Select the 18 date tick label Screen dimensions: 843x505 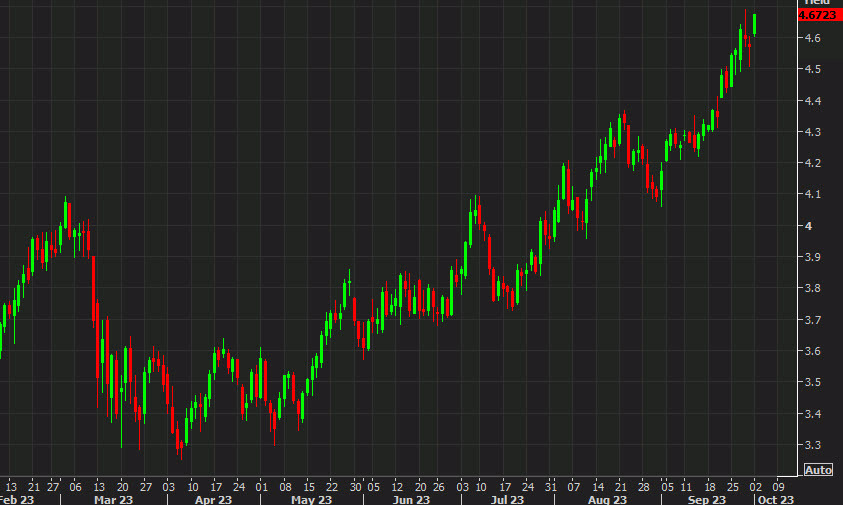[710, 487]
